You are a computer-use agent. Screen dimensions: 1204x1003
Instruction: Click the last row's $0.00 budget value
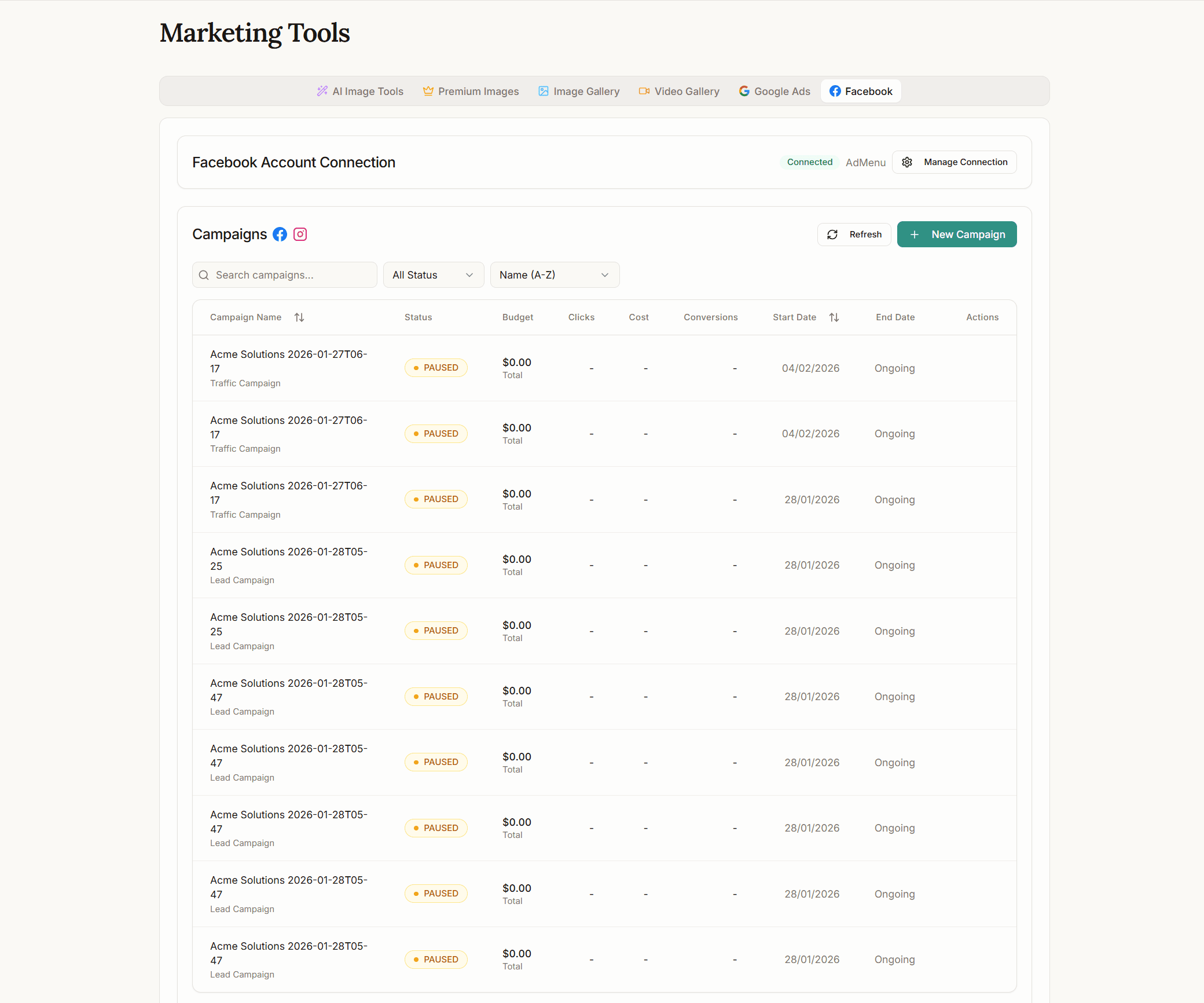[x=517, y=954]
